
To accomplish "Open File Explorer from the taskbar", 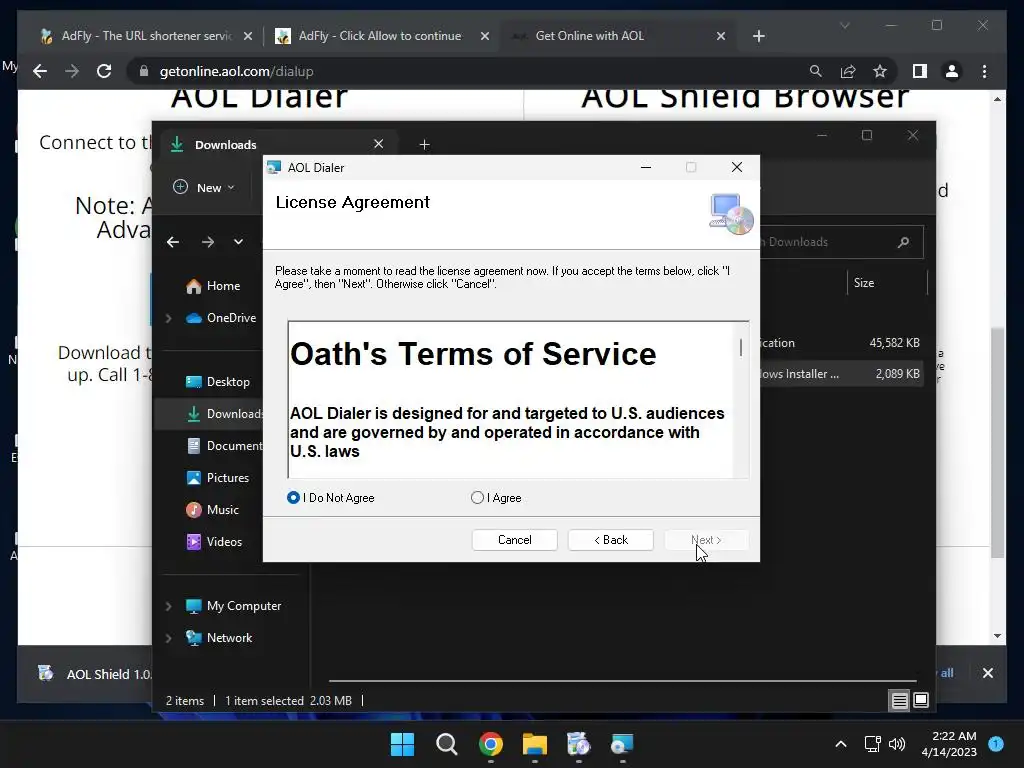I will (535, 744).
